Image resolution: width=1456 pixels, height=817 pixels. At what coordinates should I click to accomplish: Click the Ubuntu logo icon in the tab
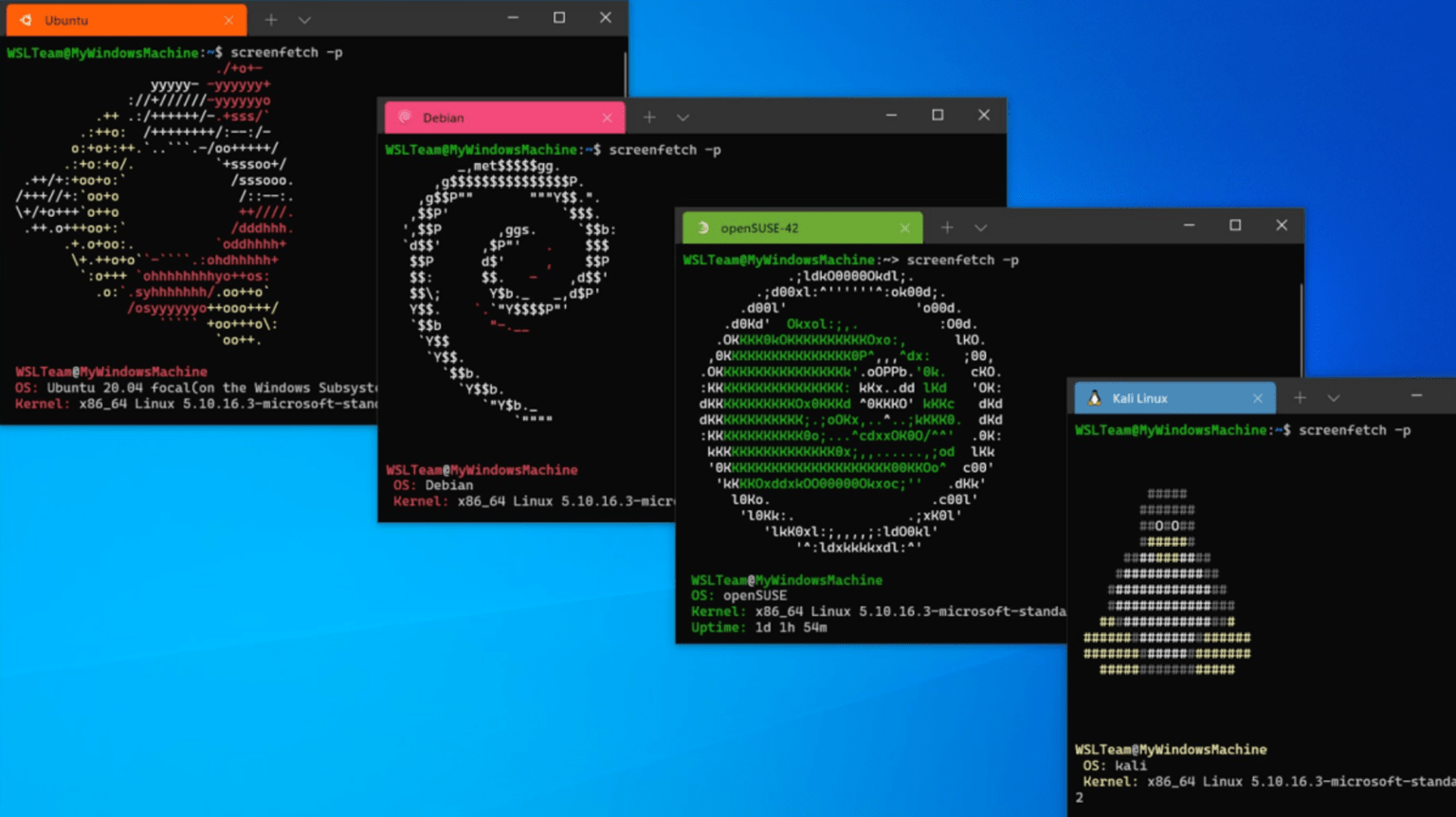26,20
